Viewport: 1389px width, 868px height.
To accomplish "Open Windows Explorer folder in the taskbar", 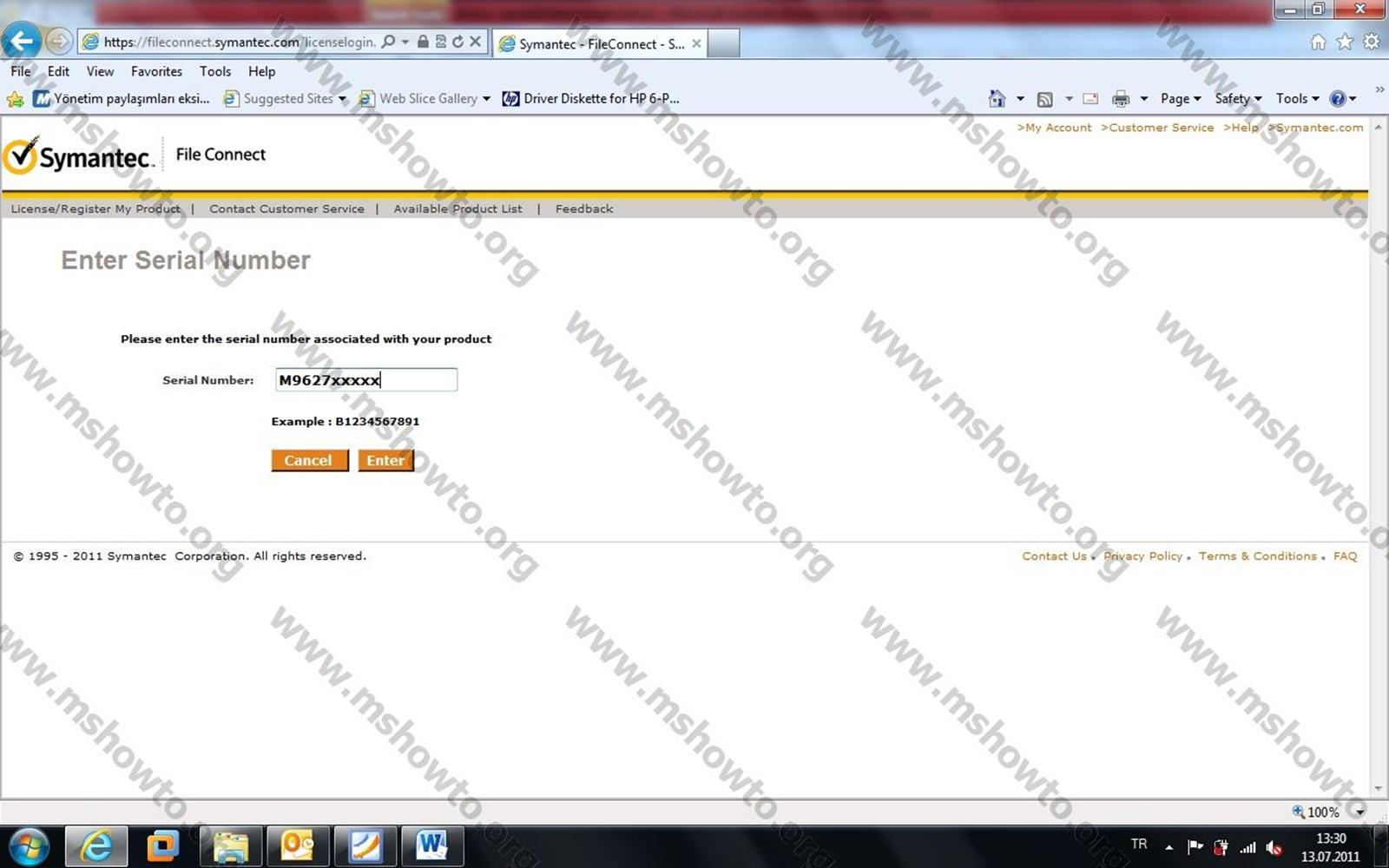I will click(230, 845).
